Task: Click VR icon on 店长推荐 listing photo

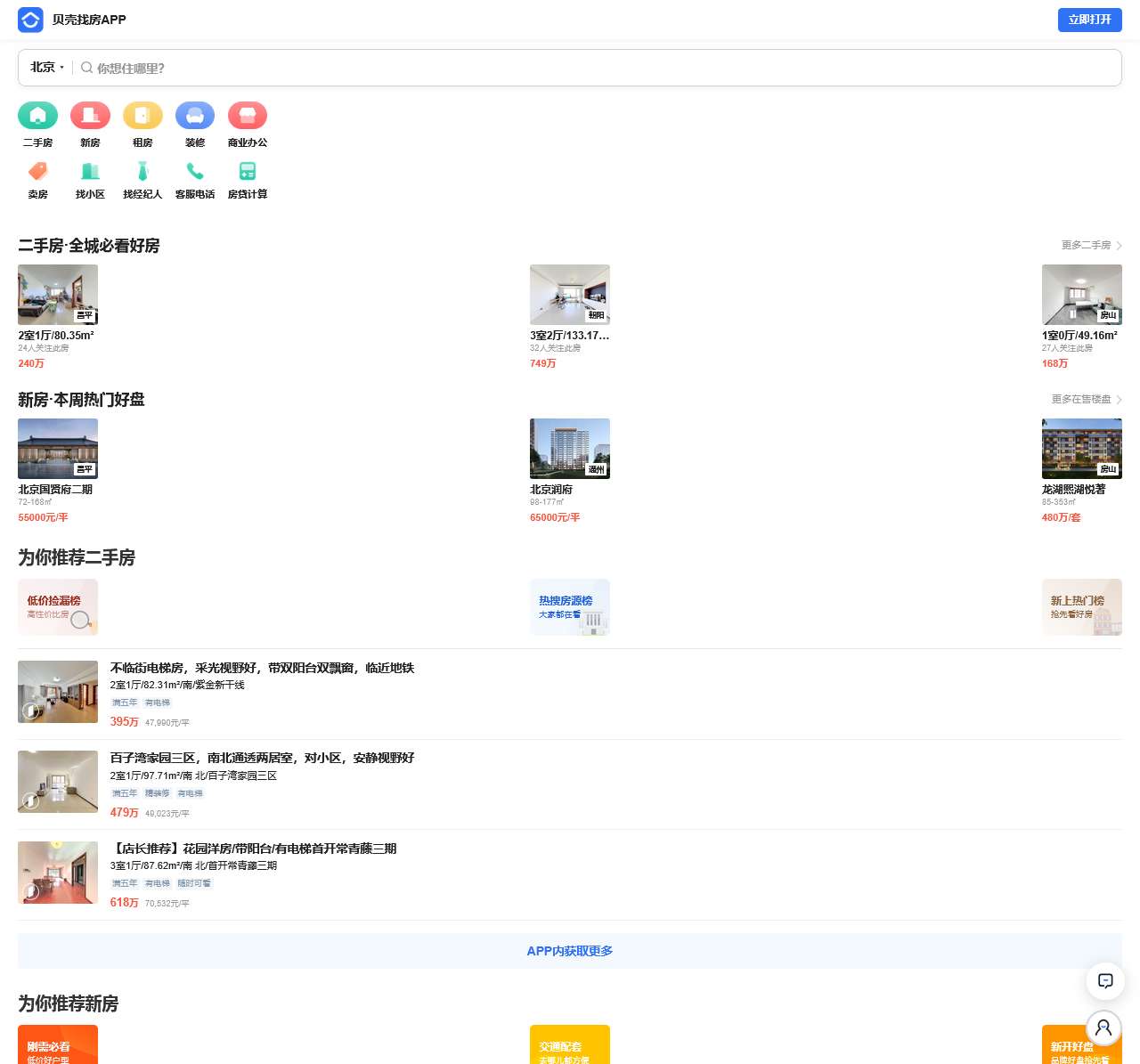Action: [30, 891]
